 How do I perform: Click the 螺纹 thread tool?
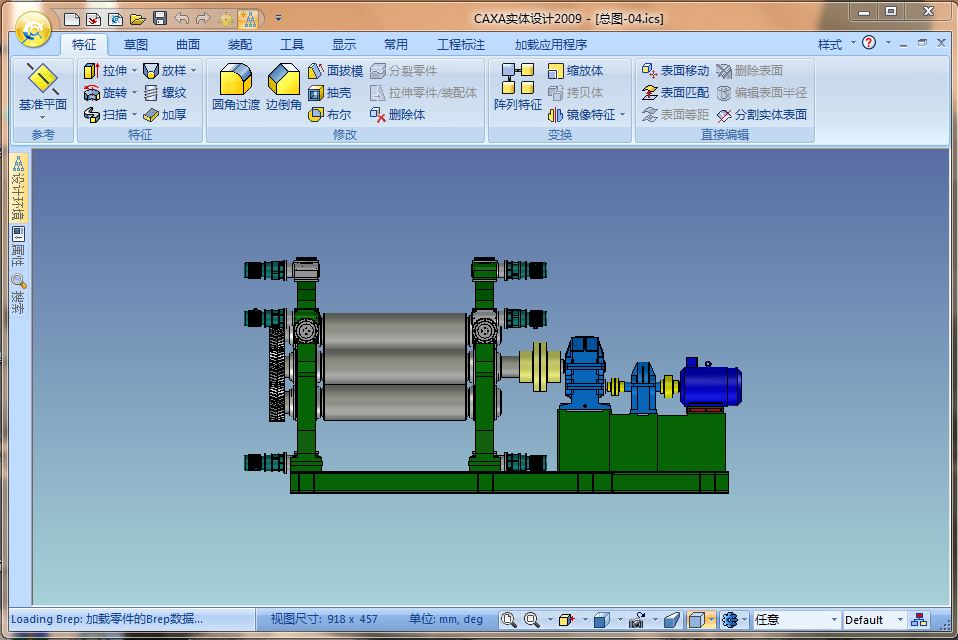pyautogui.click(x=165, y=93)
